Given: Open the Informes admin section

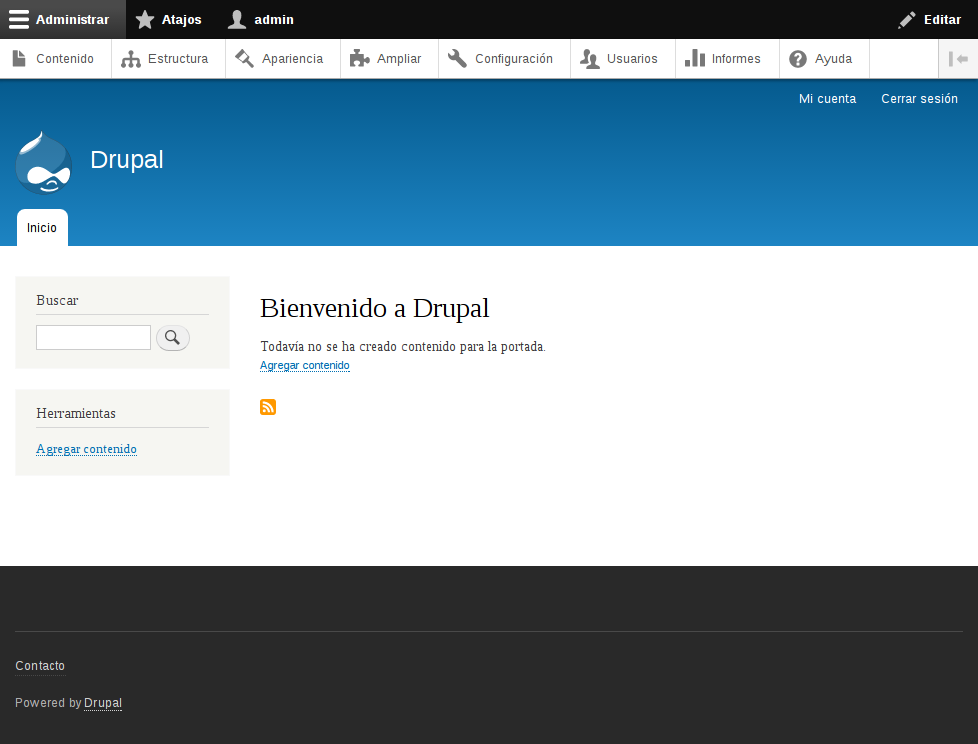Looking at the screenshot, I should tap(727, 59).
